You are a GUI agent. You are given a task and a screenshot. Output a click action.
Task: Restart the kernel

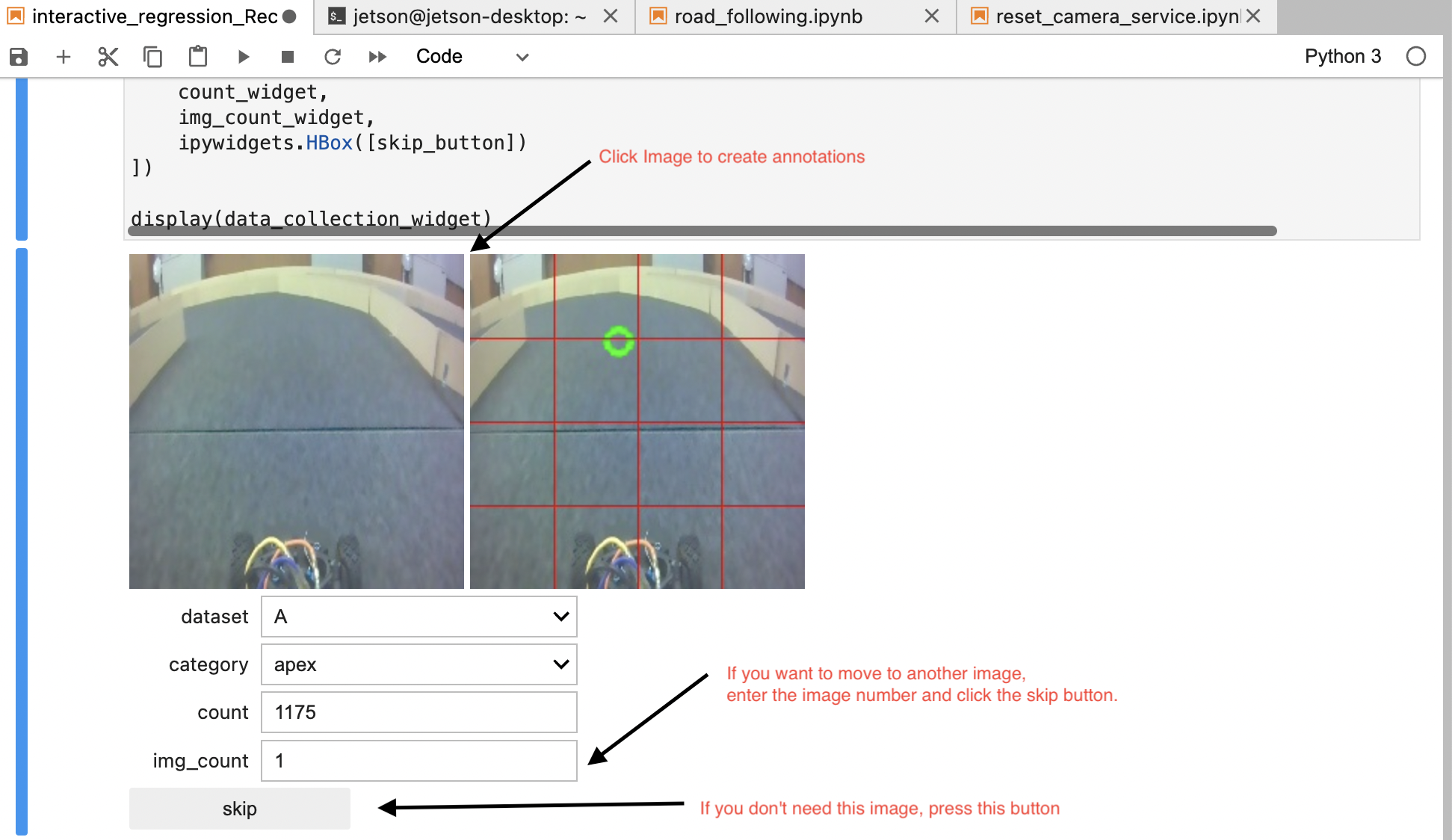[333, 56]
